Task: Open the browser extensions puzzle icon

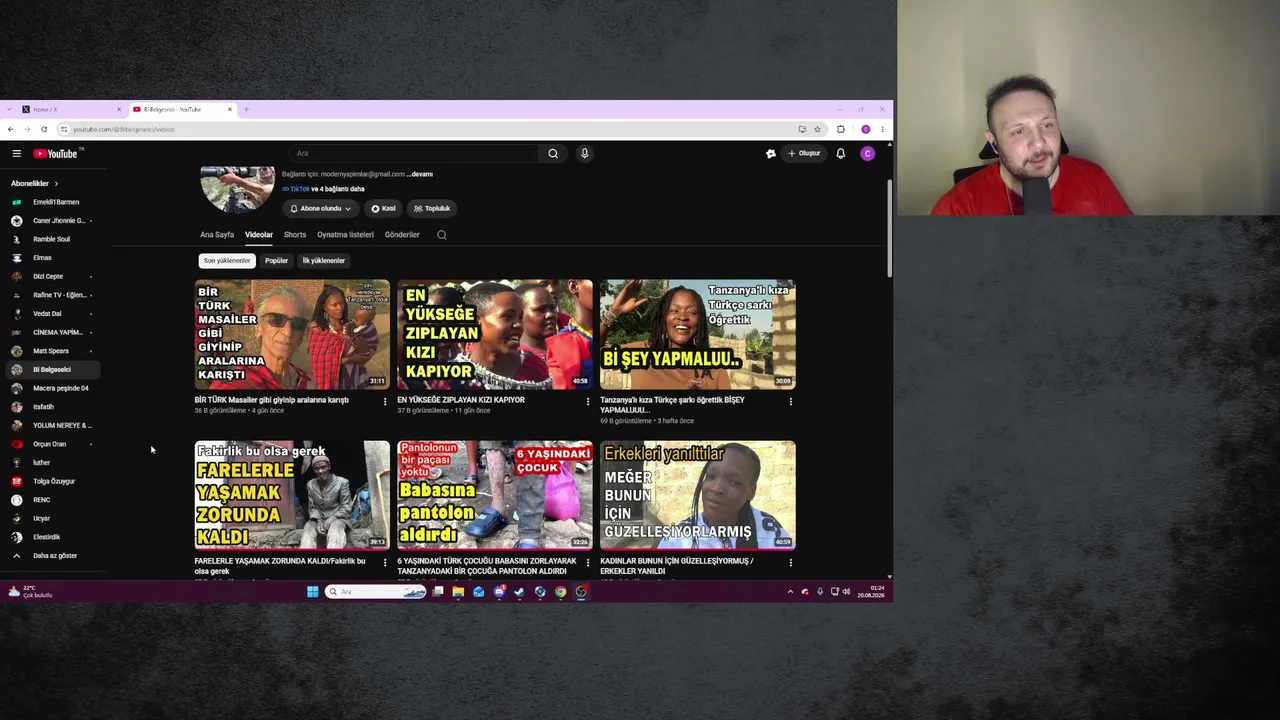Action: click(x=841, y=129)
